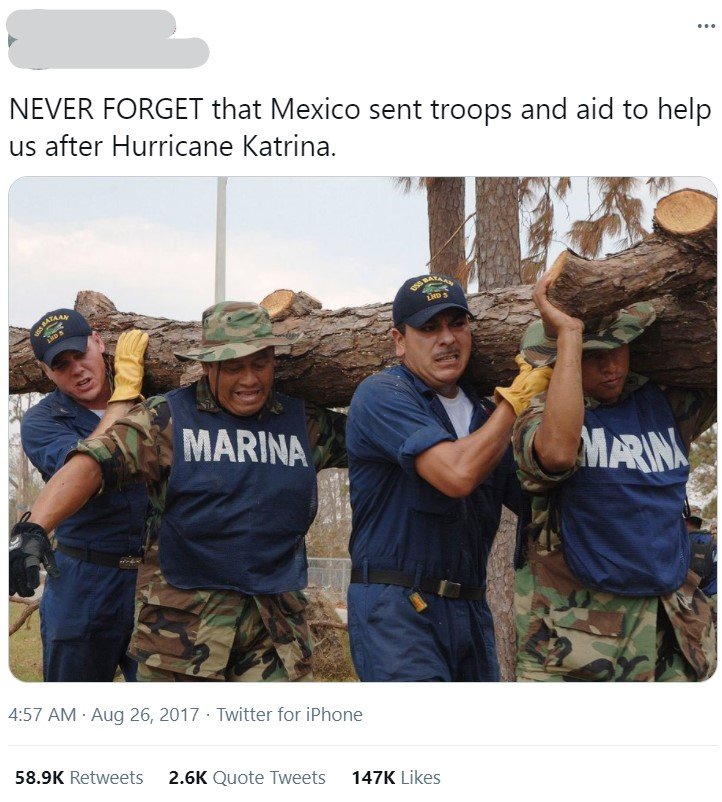Click the yellow glove on the log
Image resolution: width=722 pixels, height=802 pixels.
(128, 366)
